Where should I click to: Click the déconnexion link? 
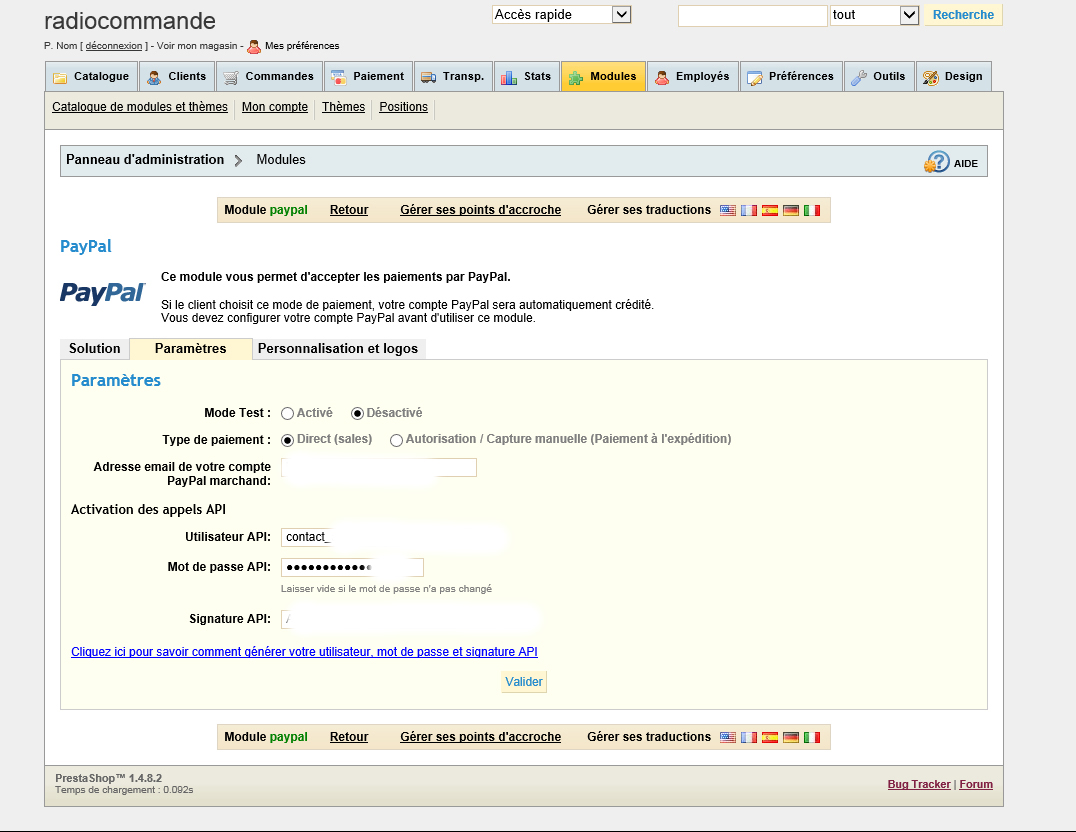coord(114,46)
